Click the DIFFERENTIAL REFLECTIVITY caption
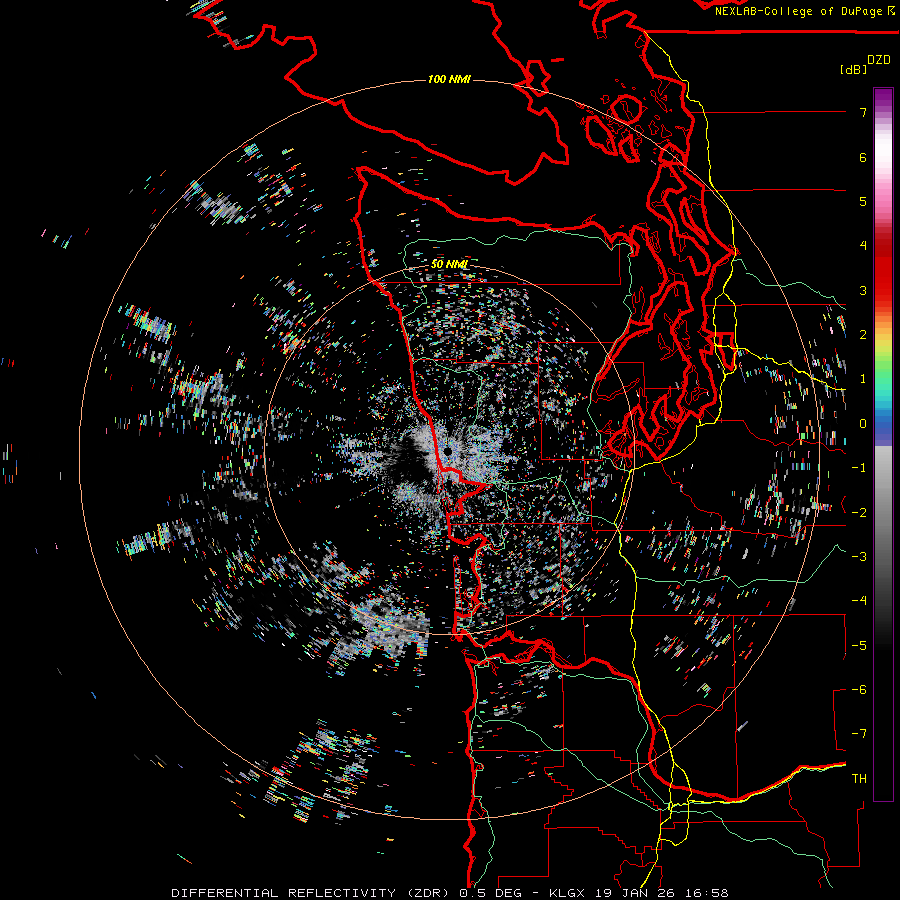Image resolution: width=900 pixels, height=900 pixels. 449,893
